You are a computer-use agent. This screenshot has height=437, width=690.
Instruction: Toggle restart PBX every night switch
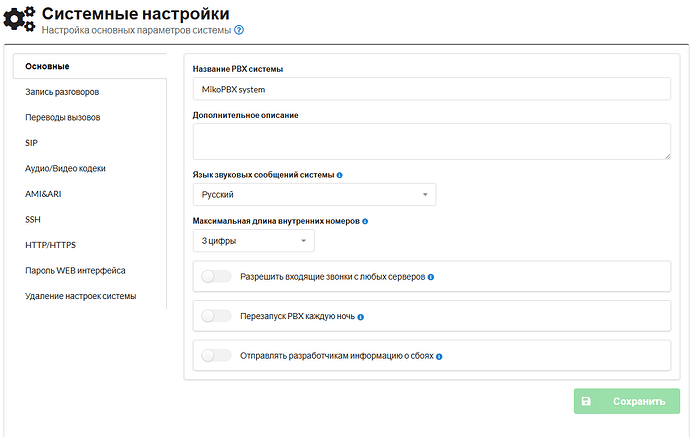[x=216, y=316]
